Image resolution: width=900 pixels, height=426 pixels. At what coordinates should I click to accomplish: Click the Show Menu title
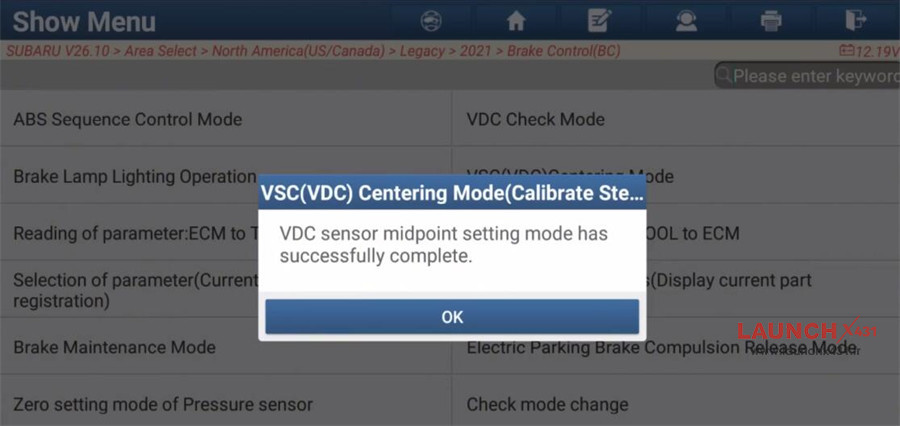pyautogui.click(x=84, y=21)
